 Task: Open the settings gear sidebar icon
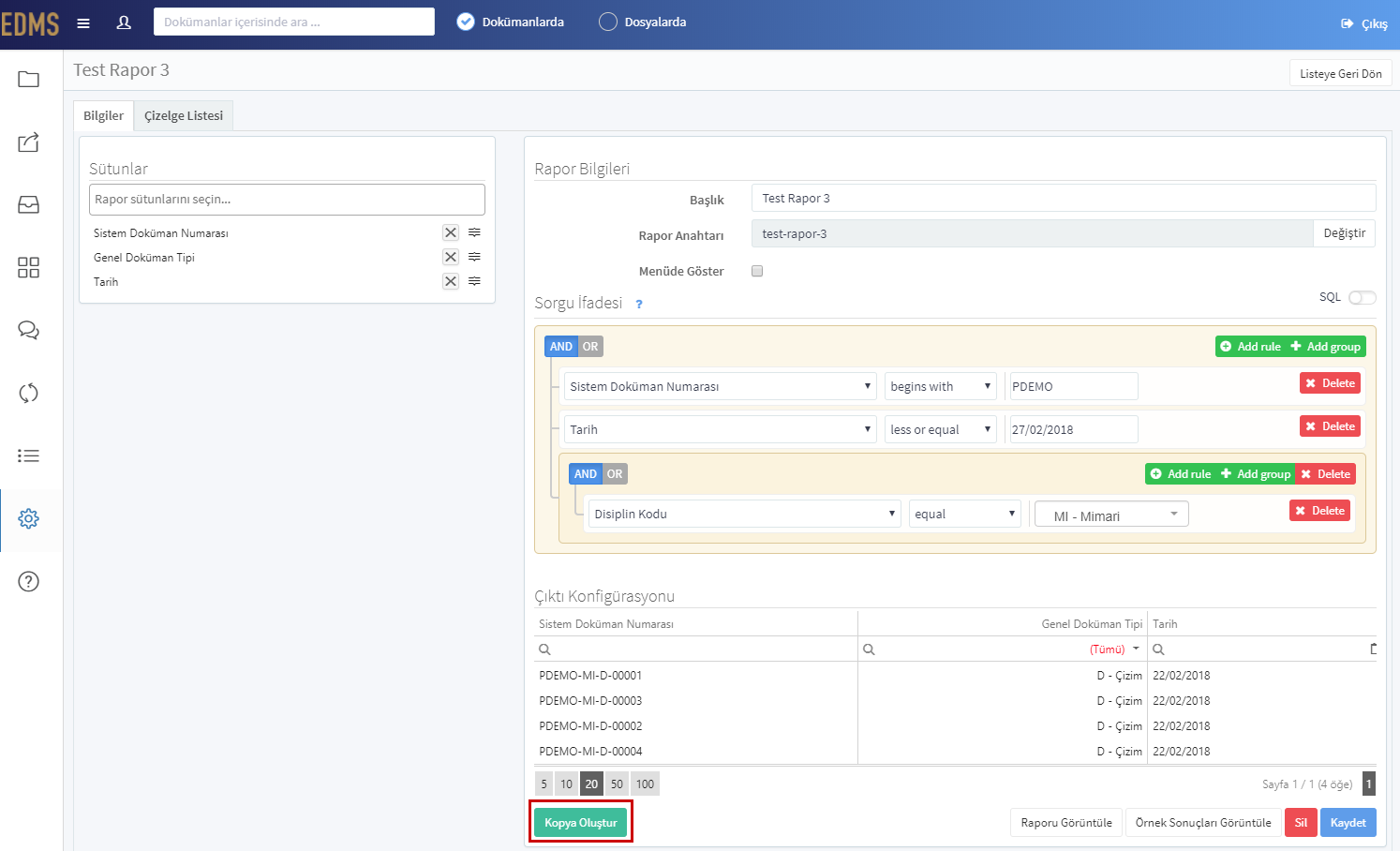click(x=29, y=518)
